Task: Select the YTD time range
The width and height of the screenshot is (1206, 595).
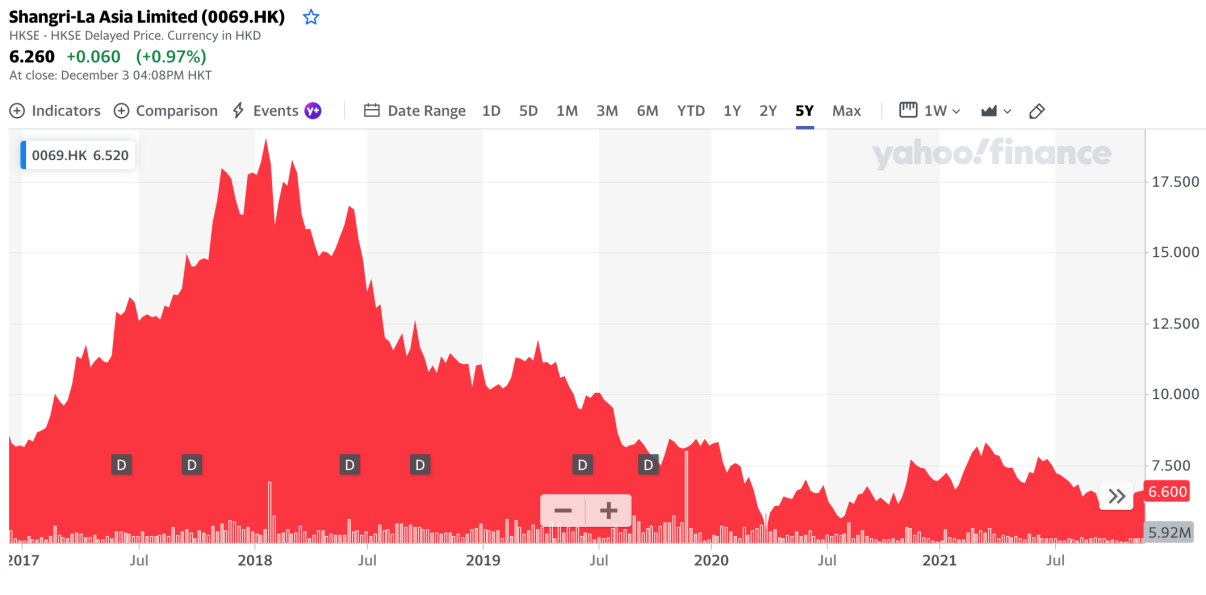Action: click(x=691, y=111)
